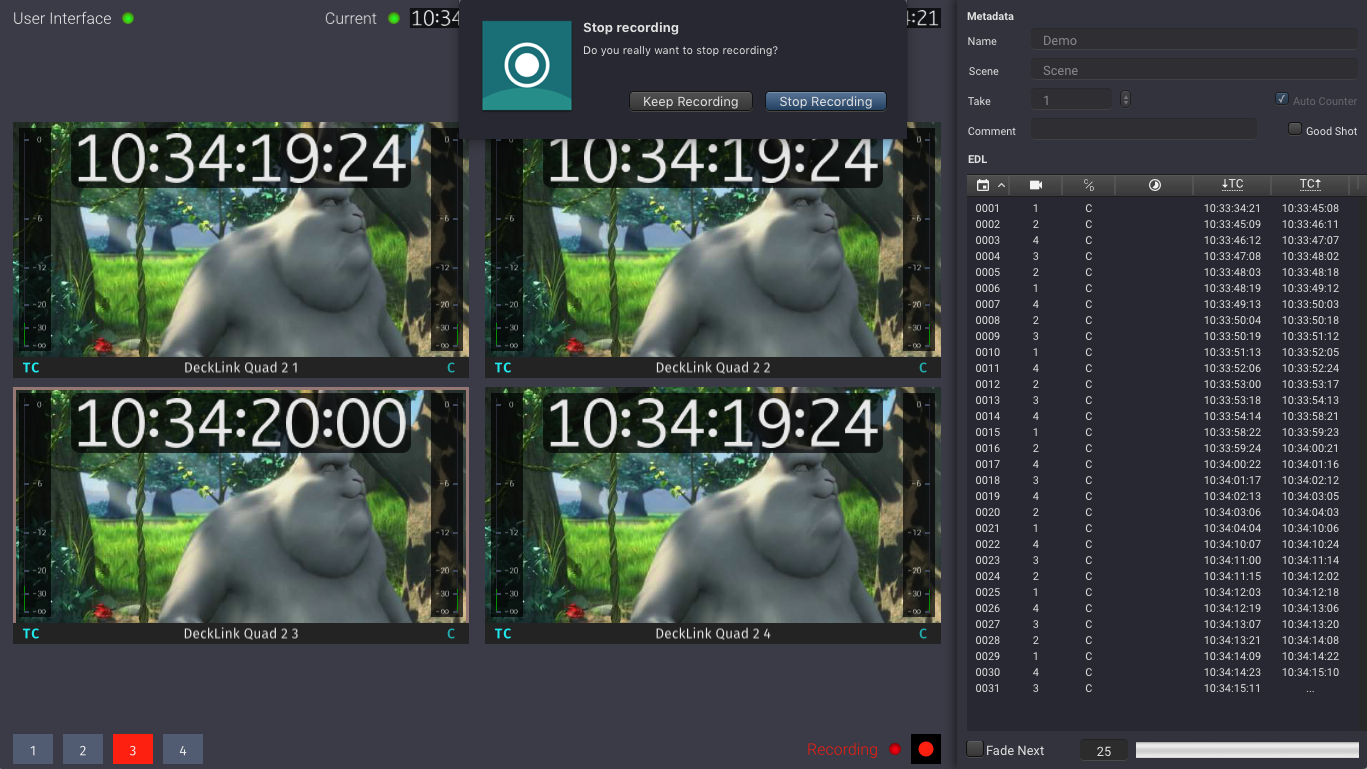Click the Name field containing Demo
The height and width of the screenshot is (769, 1367).
[x=1194, y=41]
